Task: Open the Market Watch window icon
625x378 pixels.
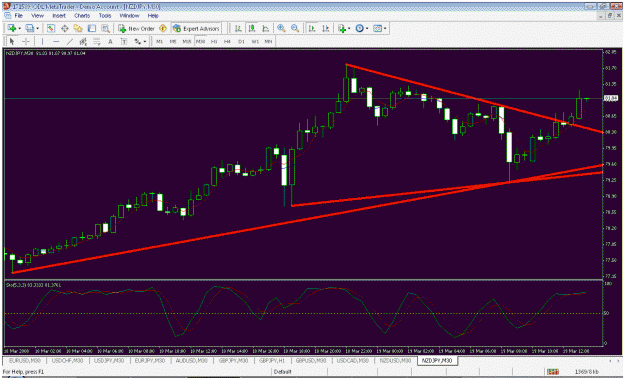Action: tap(51, 28)
